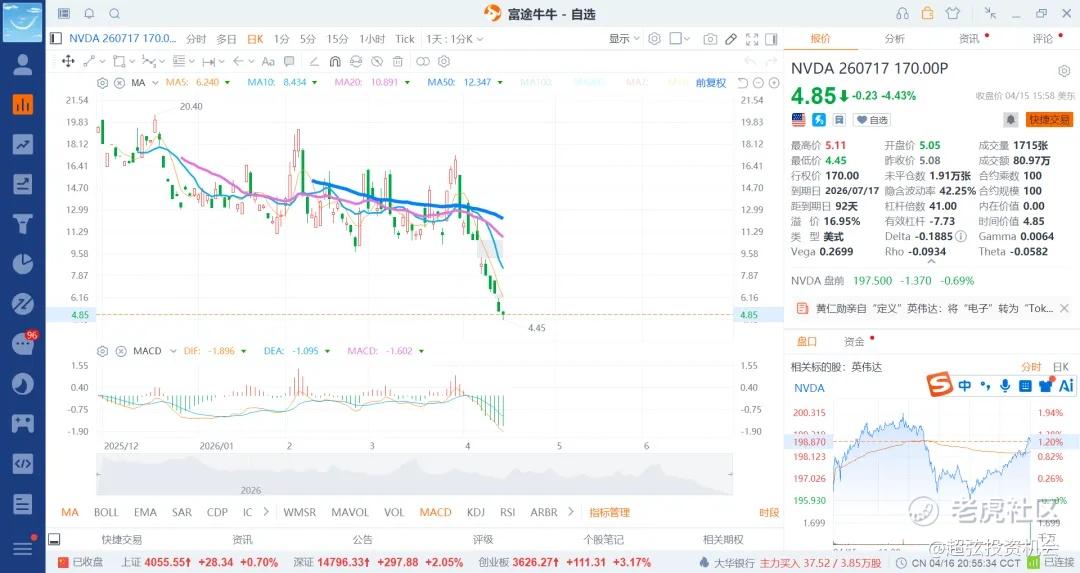
Task: Delete drawings with the trash icon
Action: [397, 61]
